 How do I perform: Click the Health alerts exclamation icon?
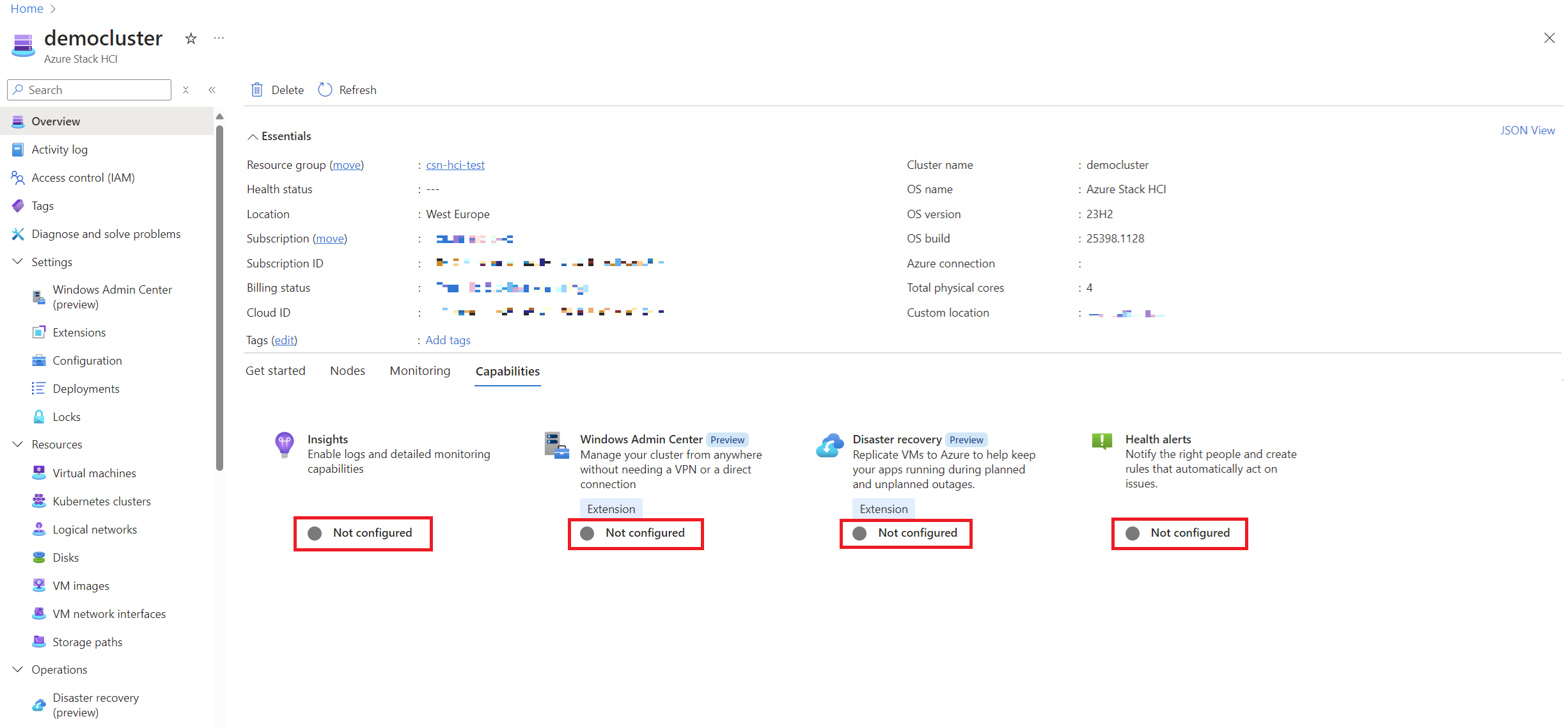1102,441
